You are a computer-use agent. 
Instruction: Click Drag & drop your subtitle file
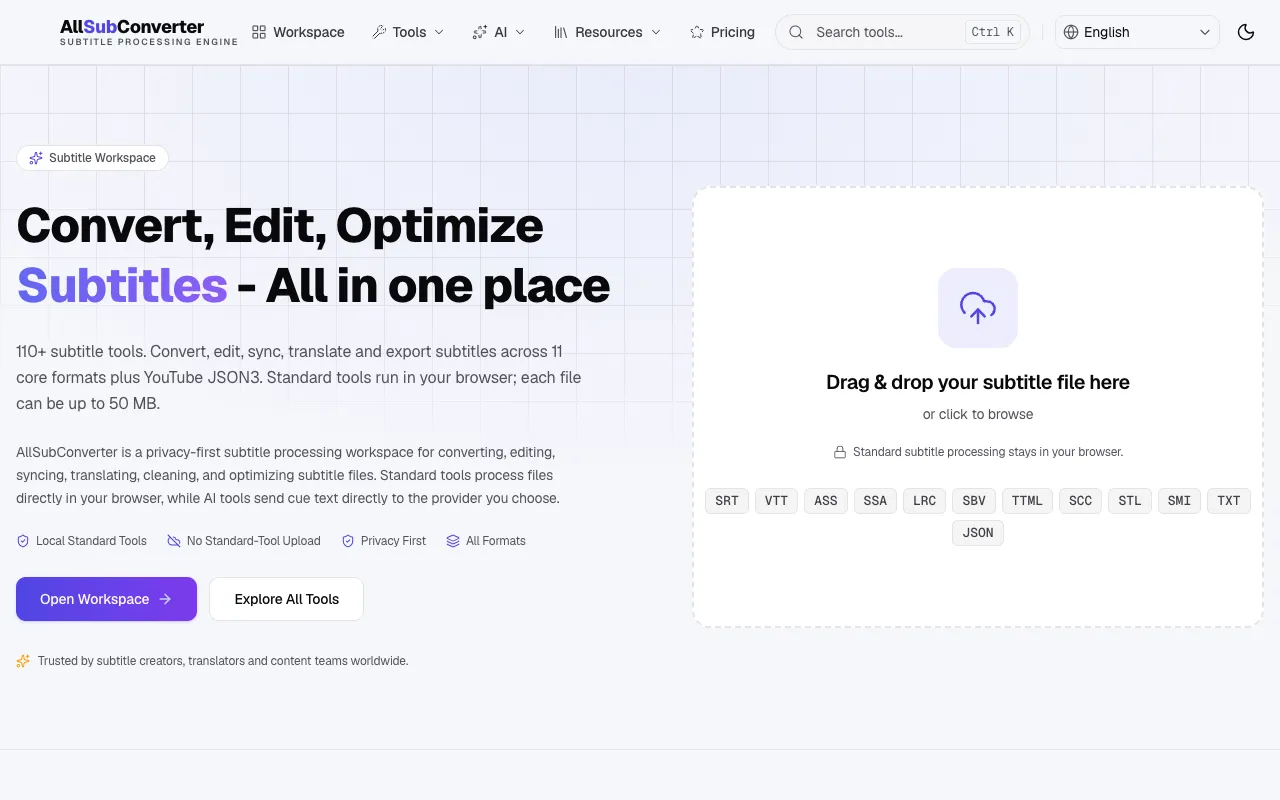(x=978, y=382)
